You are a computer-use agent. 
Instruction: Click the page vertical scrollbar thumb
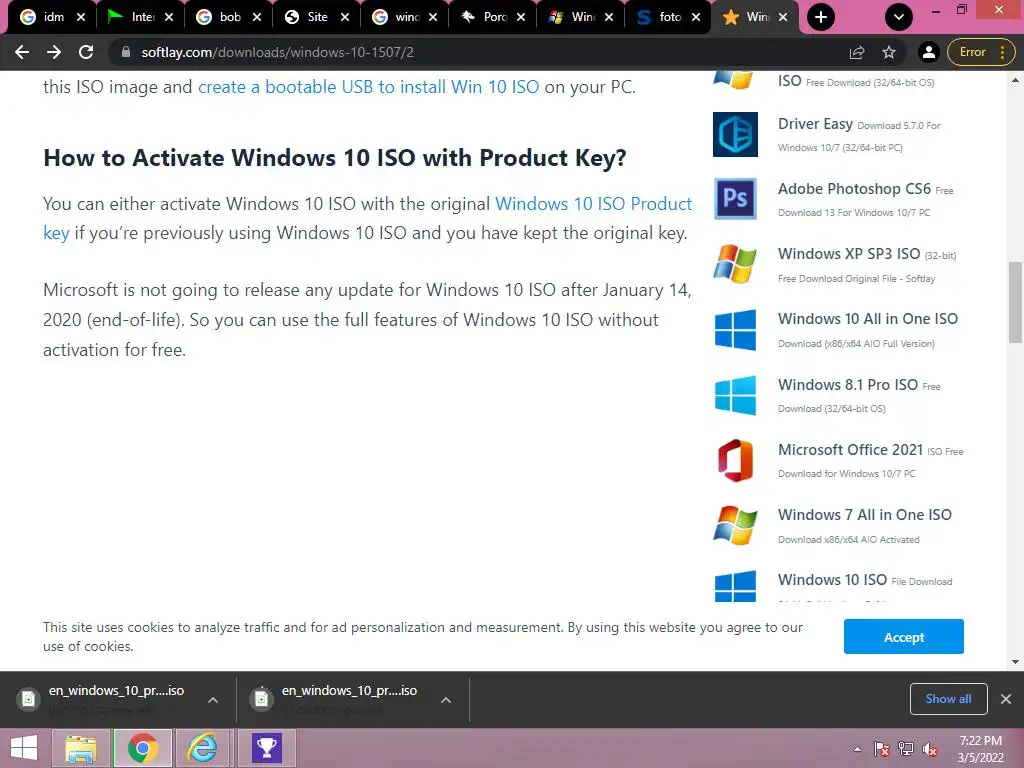click(x=1015, y=302)
